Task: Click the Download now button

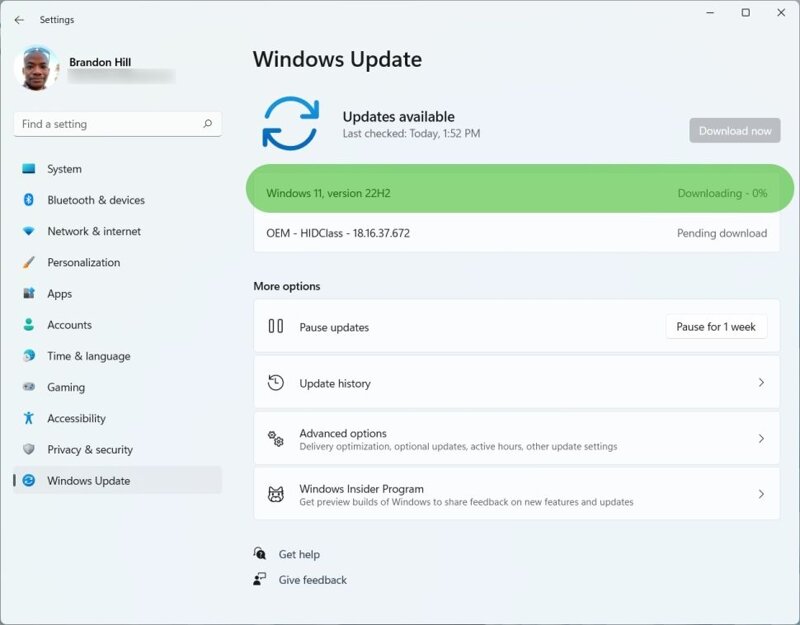Action: [735, 131]
